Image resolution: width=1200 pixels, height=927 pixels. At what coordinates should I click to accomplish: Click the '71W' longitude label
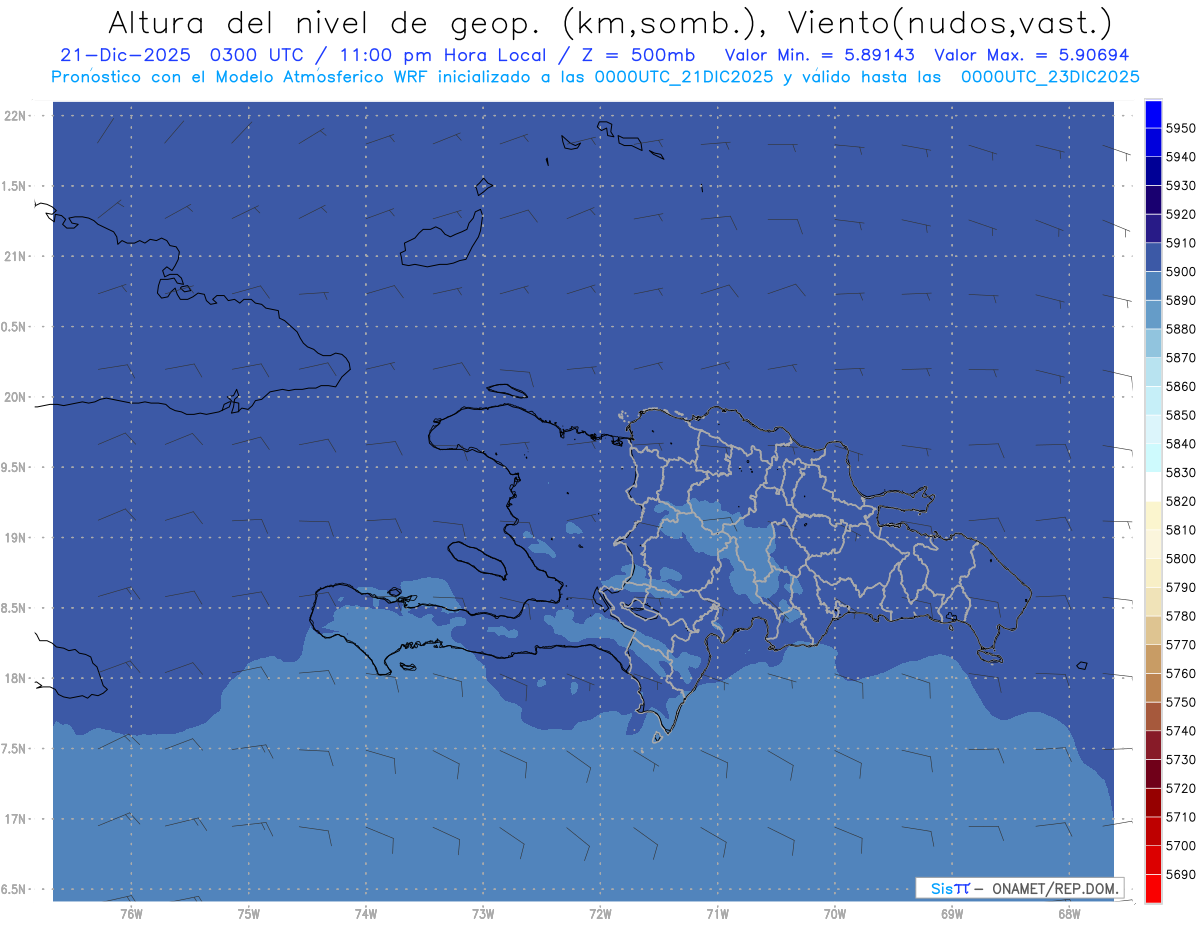(717, 914)
